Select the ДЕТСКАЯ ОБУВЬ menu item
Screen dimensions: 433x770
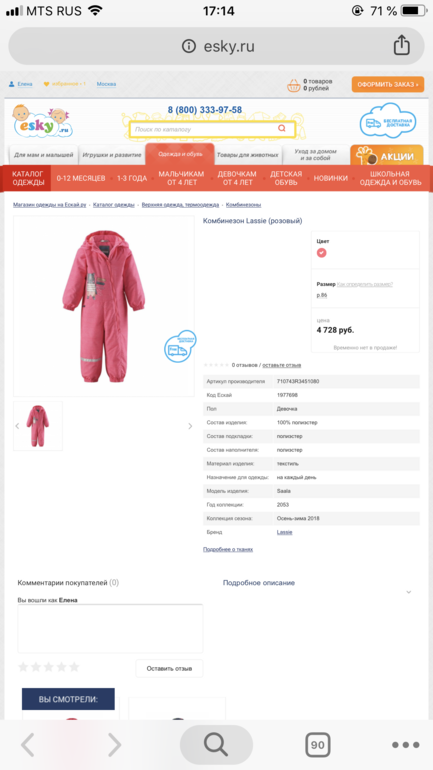[x=286, y=178]
